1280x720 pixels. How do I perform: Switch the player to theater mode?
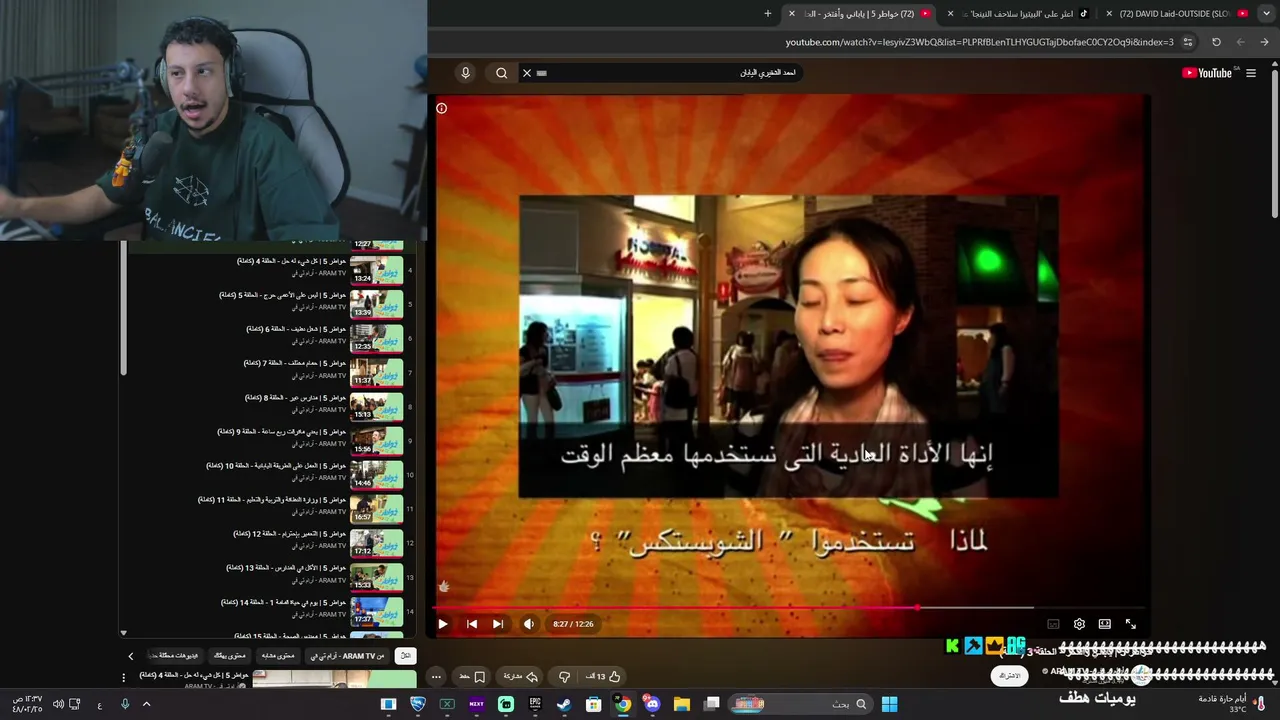(x=1105, y=624)
